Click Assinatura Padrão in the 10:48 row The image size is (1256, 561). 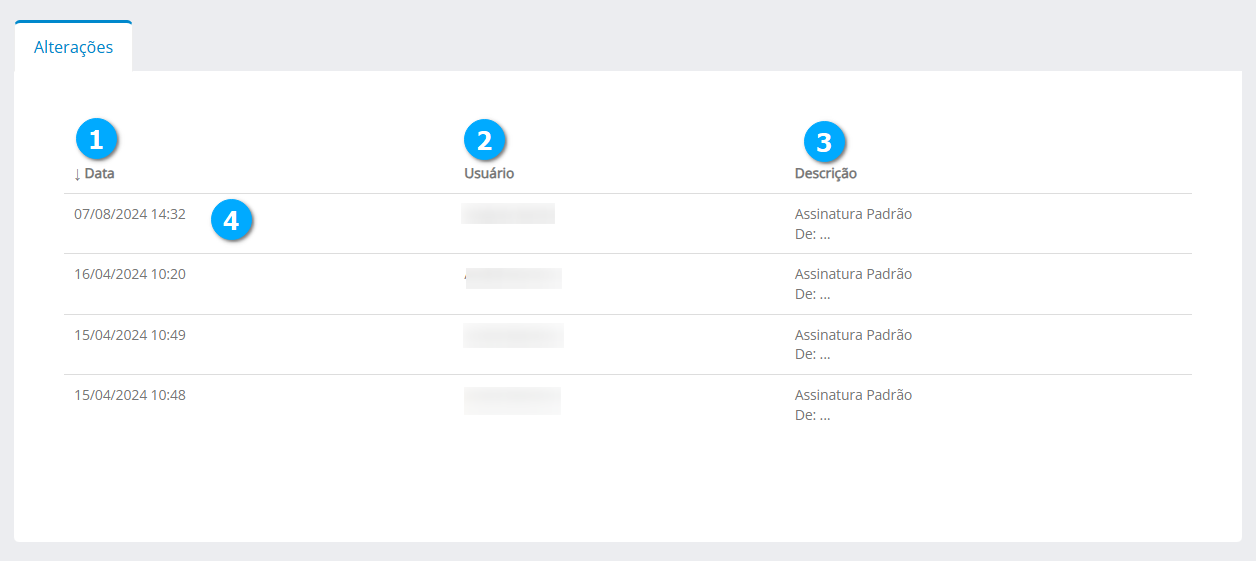pyautogui.click(x=853, y=395)
